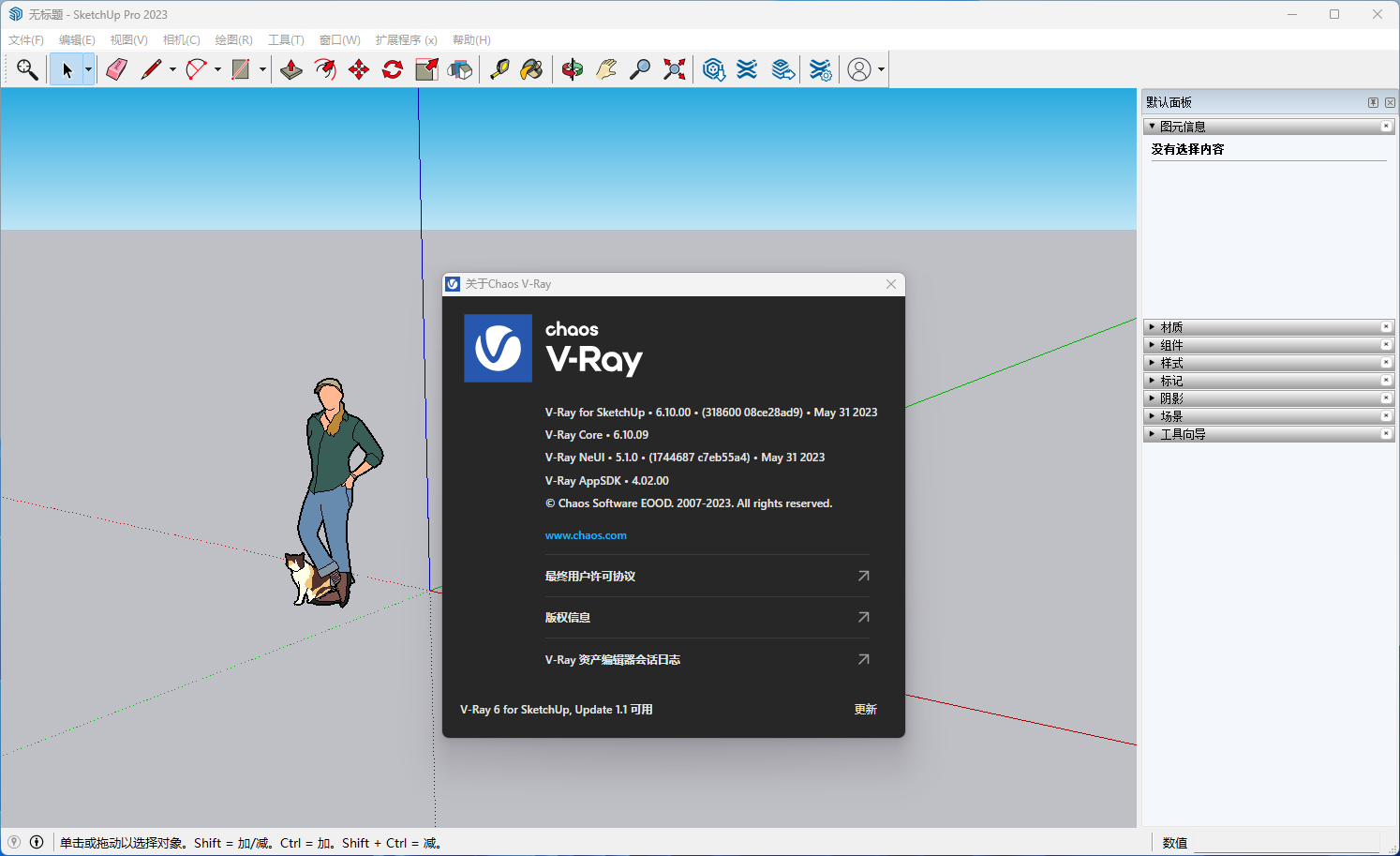This screenshot has height=856, width=1400.
Task: Pin the 默认面板 tray
Action: [1373, 102]
